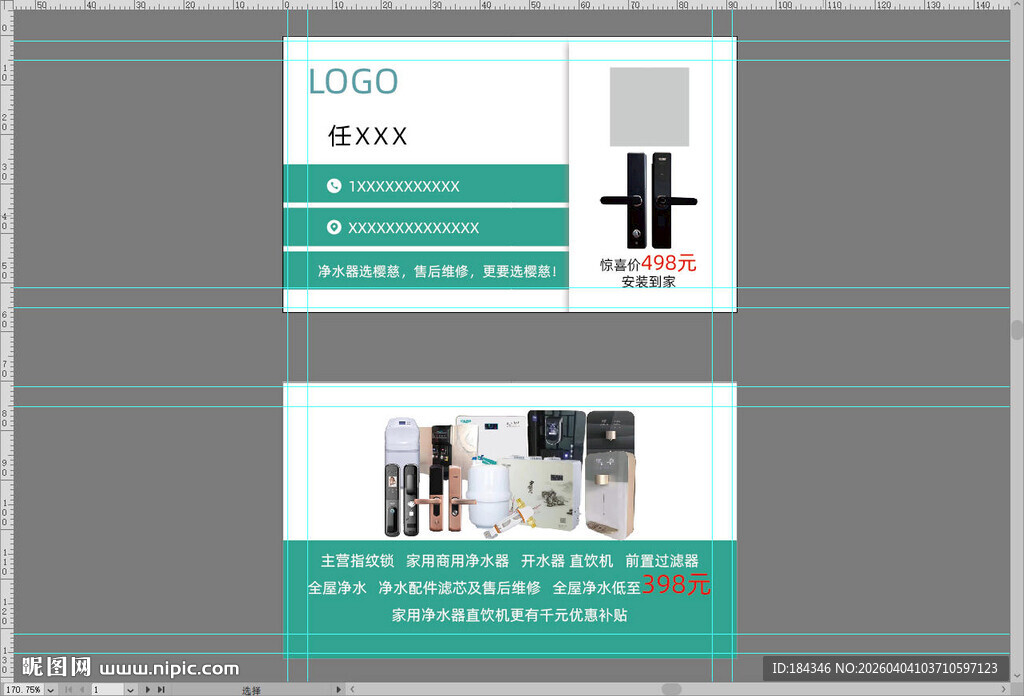Jump to the last page

[x=161, y=689]
